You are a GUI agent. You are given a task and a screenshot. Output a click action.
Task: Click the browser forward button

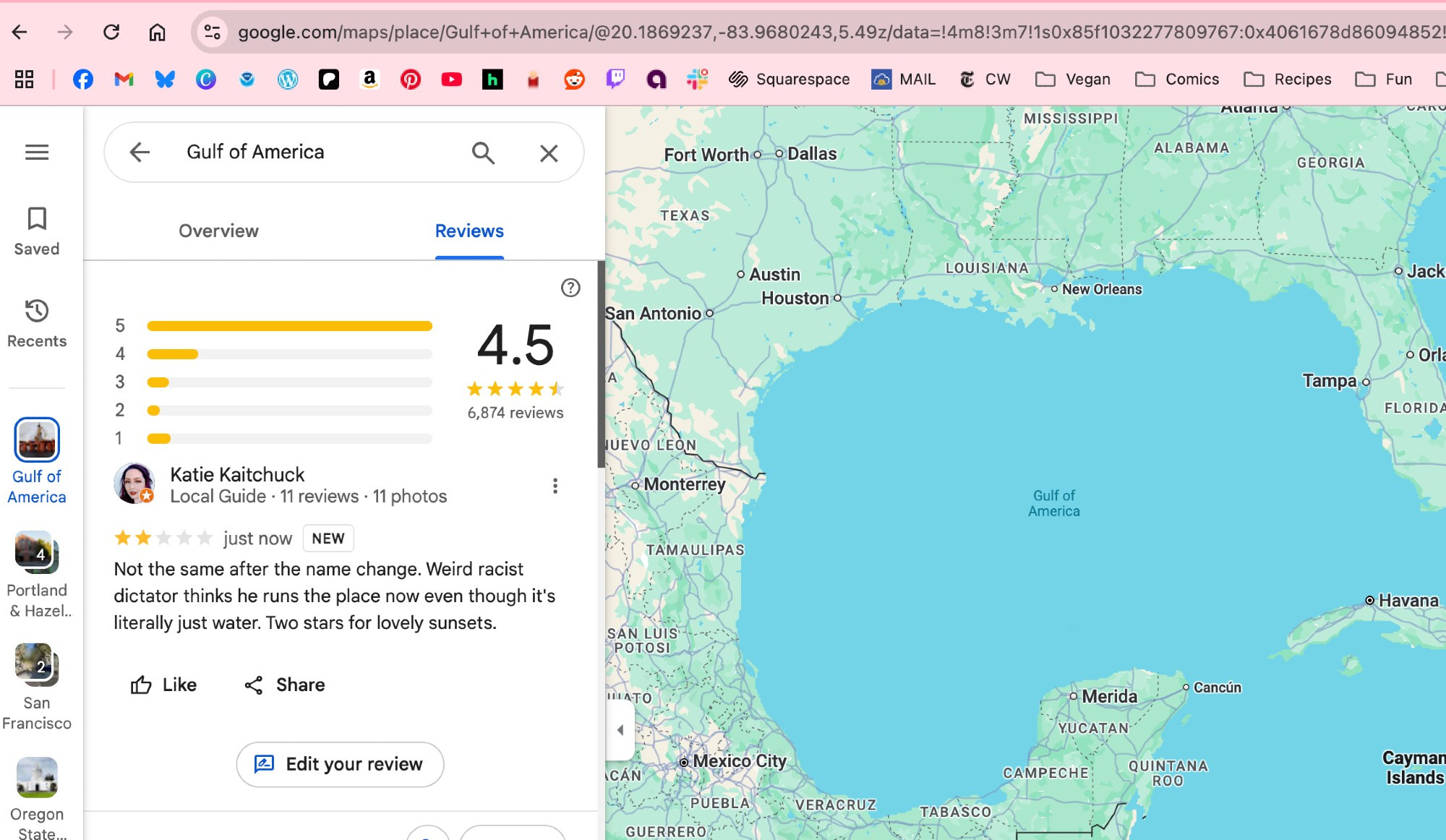tap(65, 32)
